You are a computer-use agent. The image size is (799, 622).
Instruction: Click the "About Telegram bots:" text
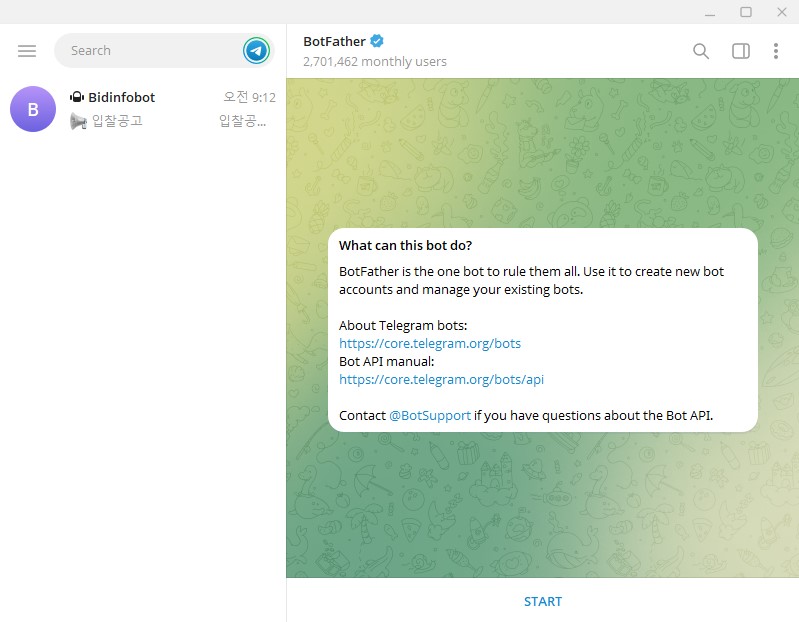pos(403,326)
